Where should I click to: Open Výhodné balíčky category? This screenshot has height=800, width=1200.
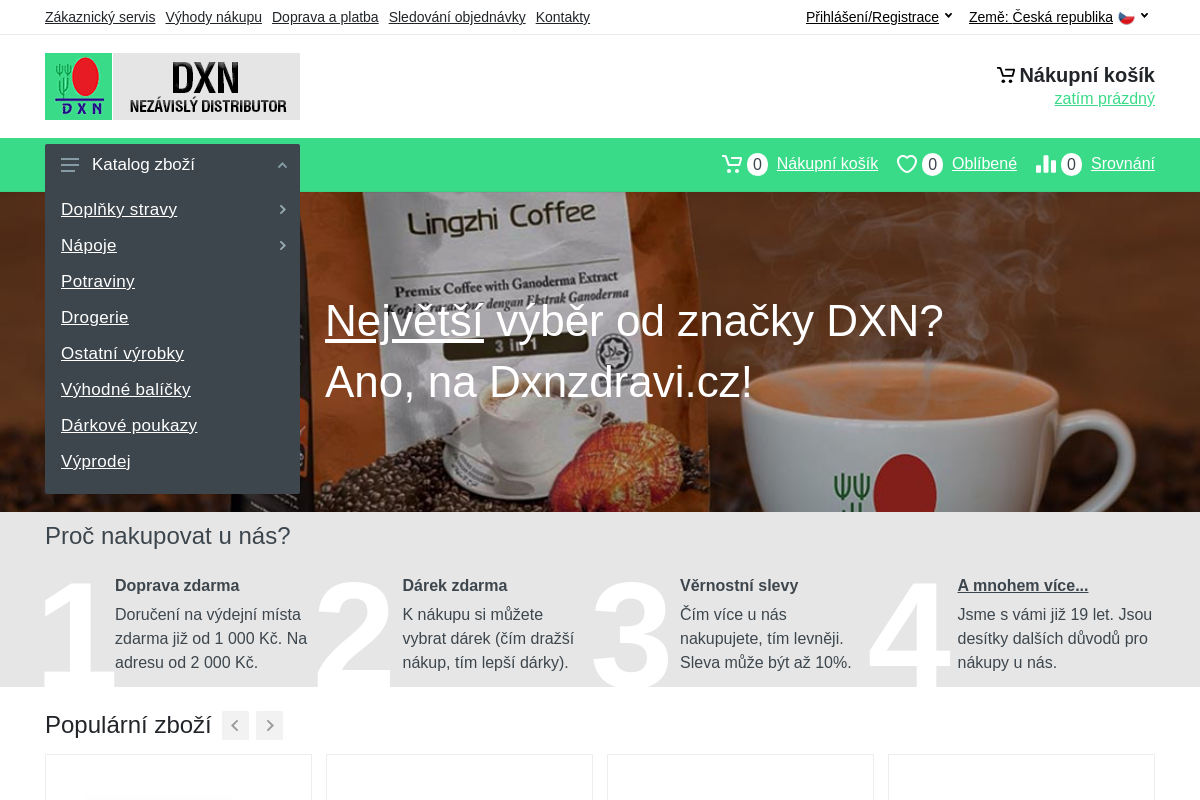pos(126,389)
